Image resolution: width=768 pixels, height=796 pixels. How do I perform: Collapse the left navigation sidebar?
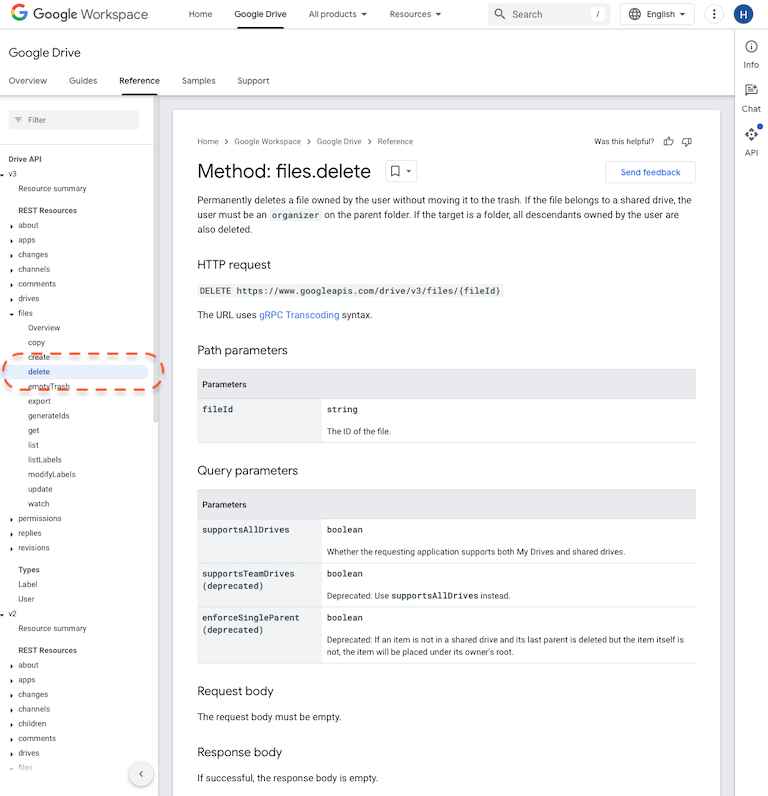tap(141, 773)
